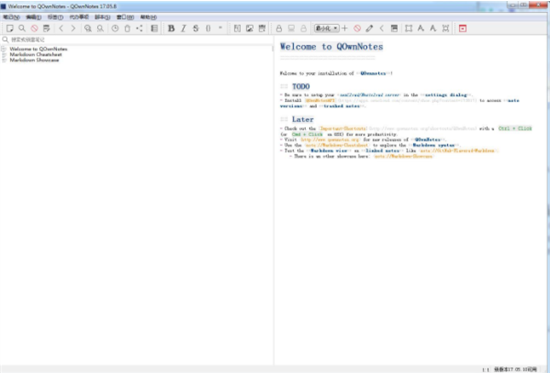This screenshot has width=550, height=373.
Task: Click the red remove-note toolbar icon
Action: 34,28
